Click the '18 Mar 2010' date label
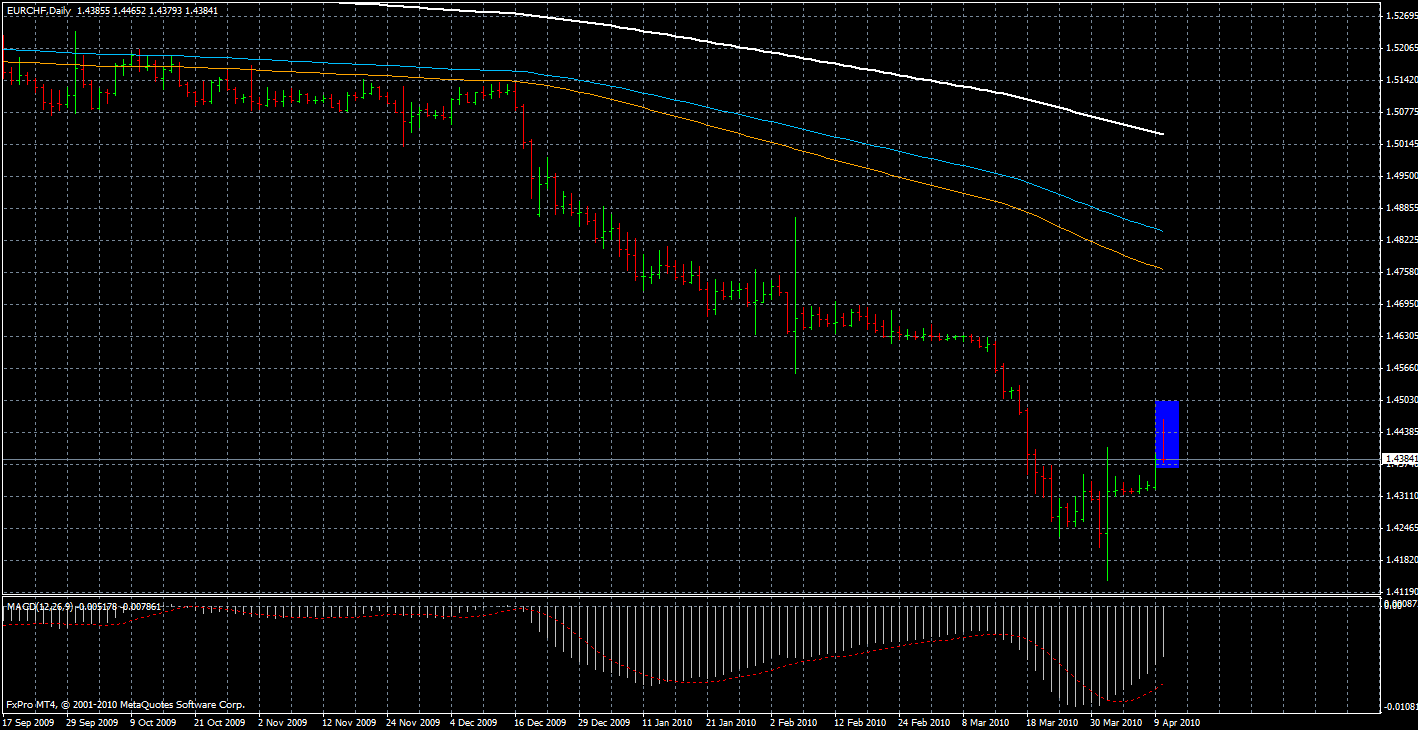 click(1050, 722)
